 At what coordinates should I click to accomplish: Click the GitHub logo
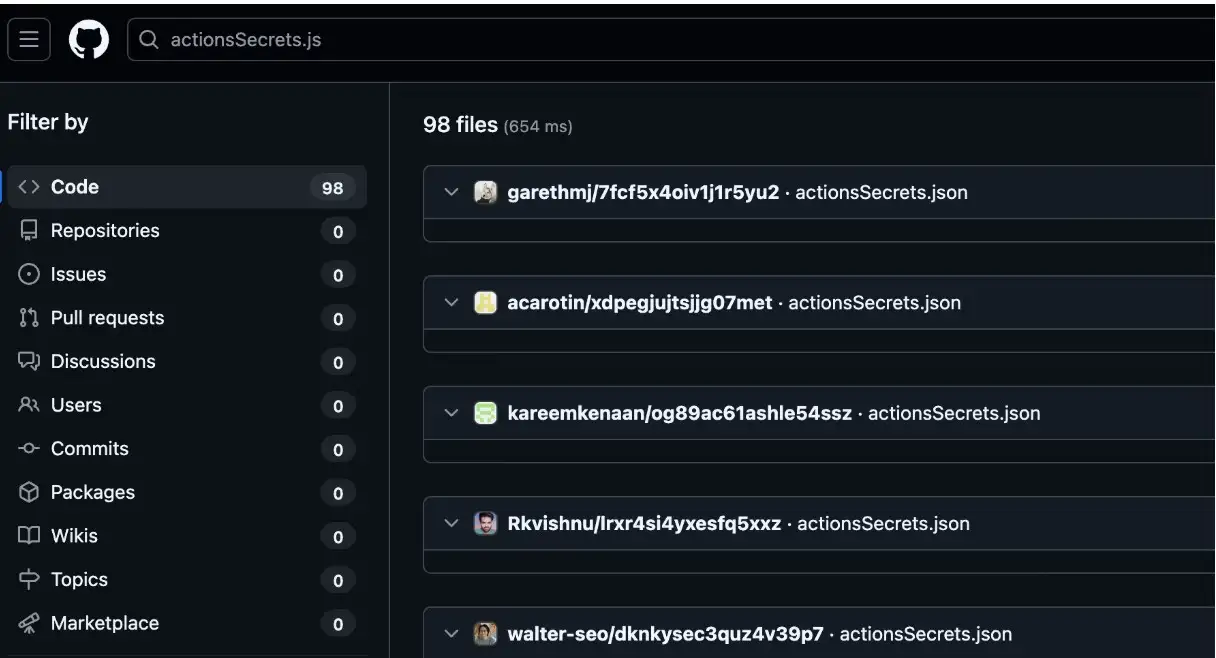pos(89,39)
